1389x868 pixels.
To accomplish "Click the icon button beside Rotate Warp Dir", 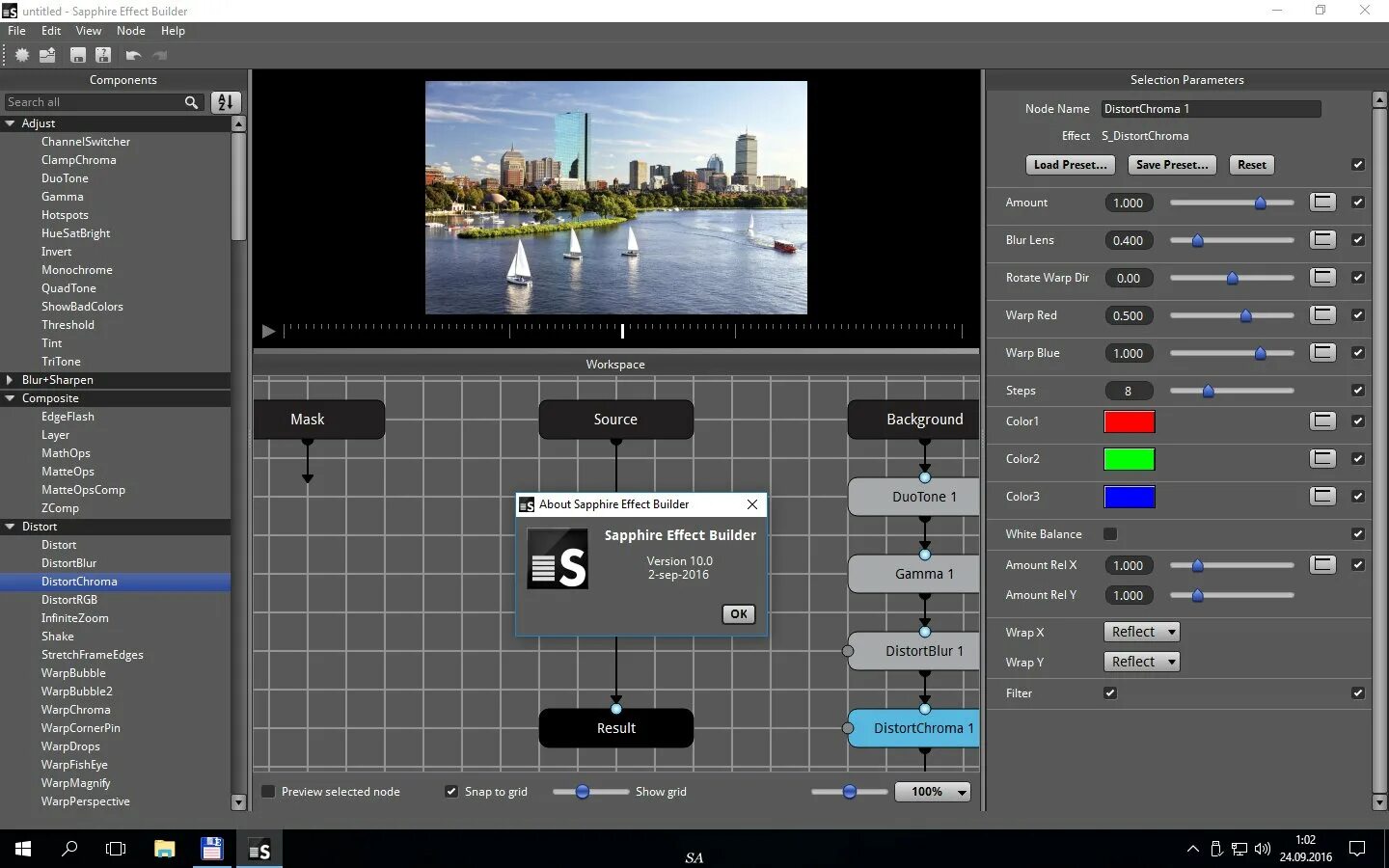I will (1322, 278).
